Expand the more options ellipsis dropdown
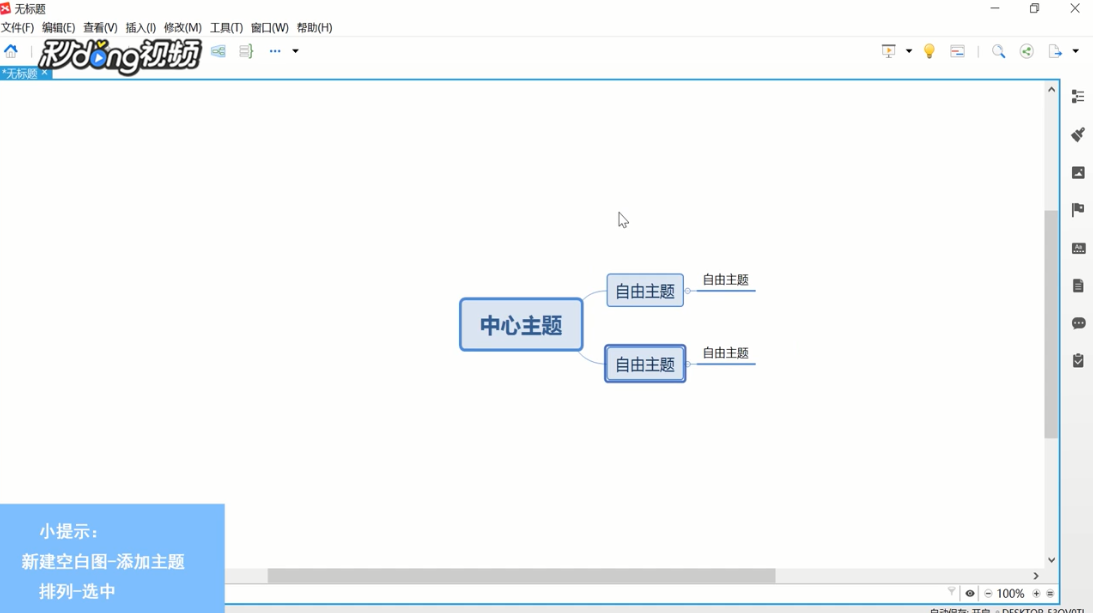1093x613 pixels. [x=275, y=51]
